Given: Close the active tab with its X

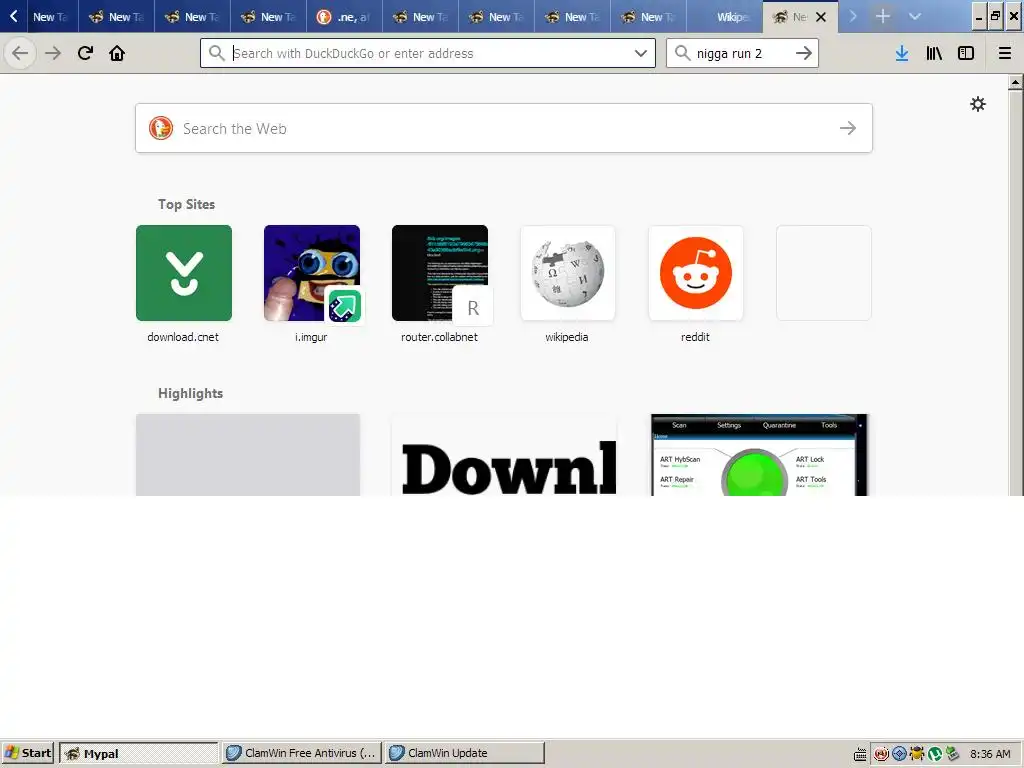Looking at the screenshot, I should (x=821, y=17).
